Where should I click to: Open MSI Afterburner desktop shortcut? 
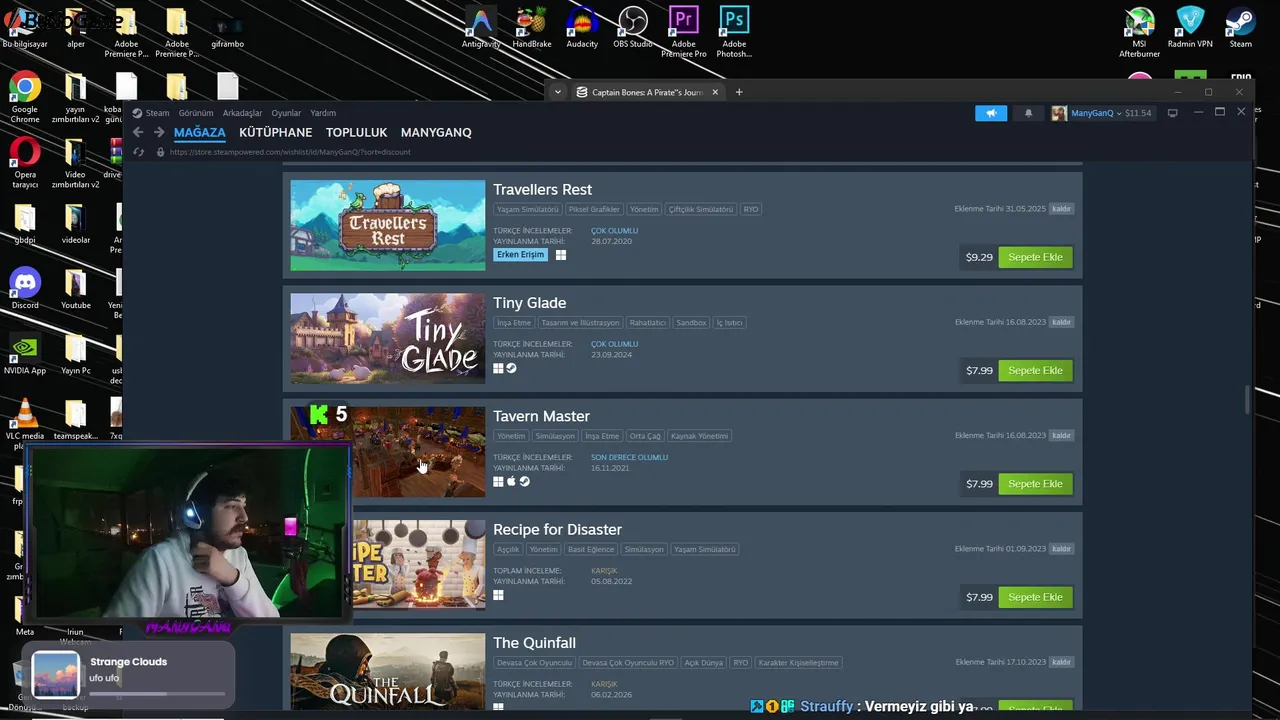tap(1139, 30)
